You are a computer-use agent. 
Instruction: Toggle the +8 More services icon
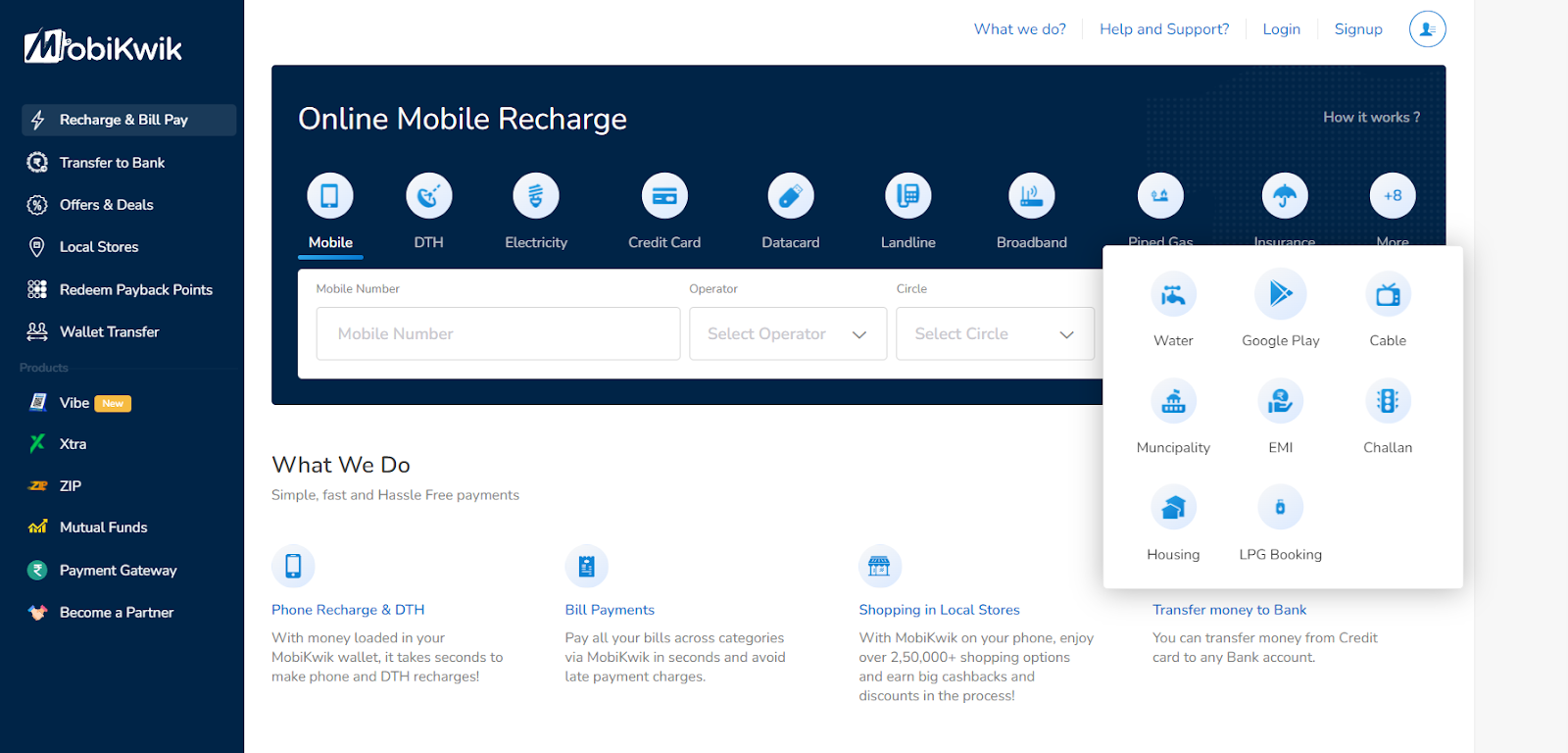(x=1393, y=196)
